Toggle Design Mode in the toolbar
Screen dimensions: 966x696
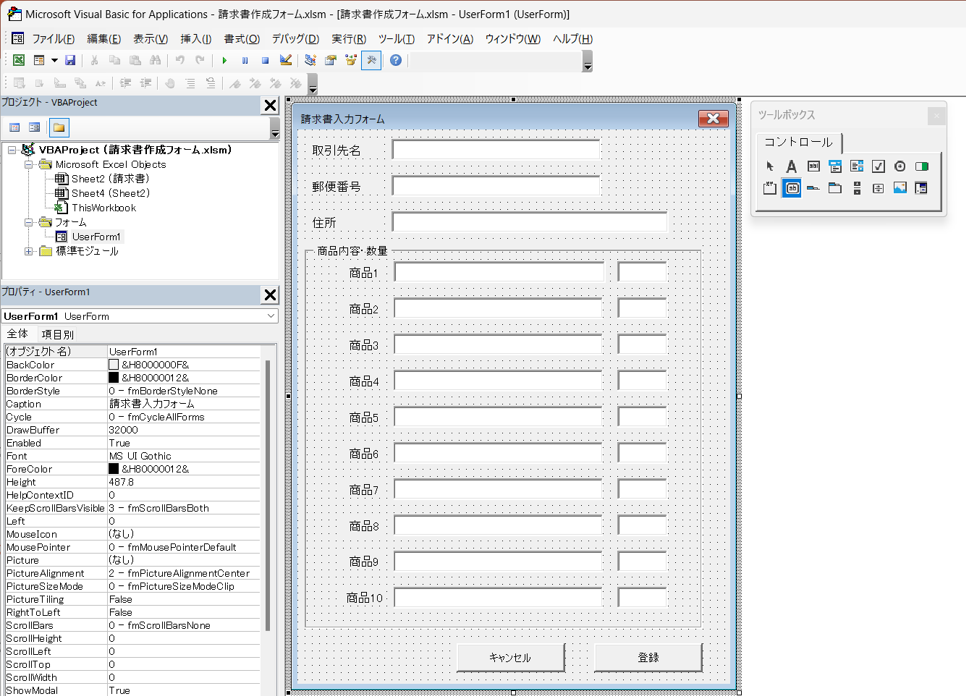(286, 60)
